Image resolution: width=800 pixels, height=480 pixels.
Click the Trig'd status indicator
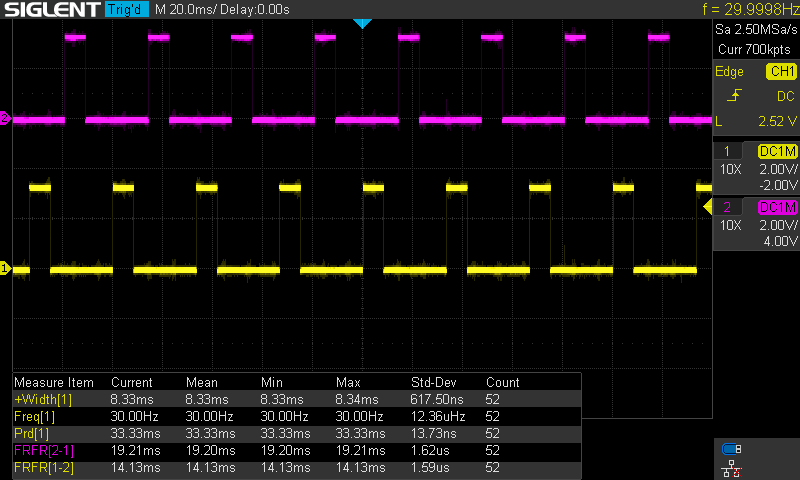click(x=126, y=9)
